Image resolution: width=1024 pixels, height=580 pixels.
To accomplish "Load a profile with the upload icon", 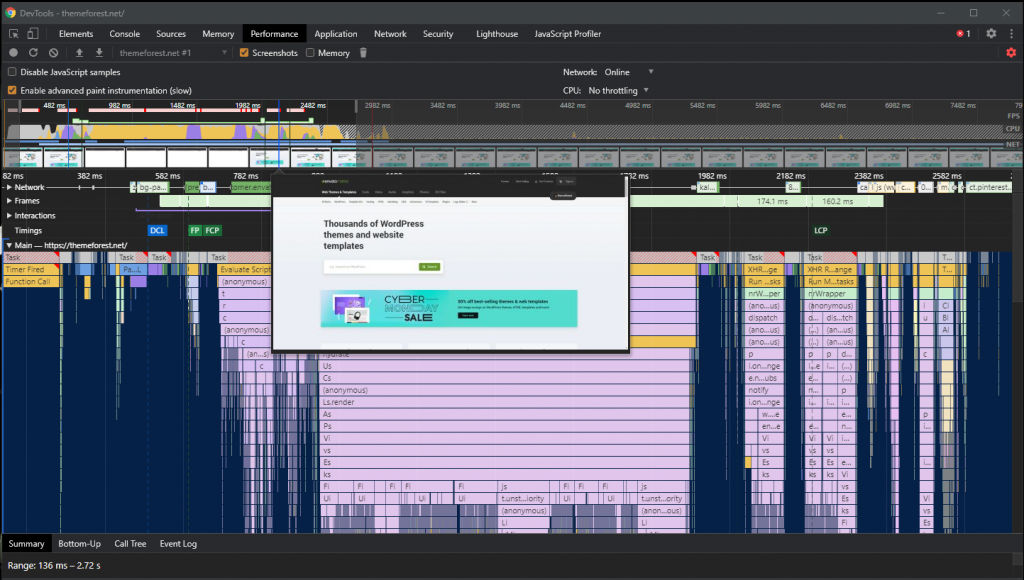I will pos(79,53).
